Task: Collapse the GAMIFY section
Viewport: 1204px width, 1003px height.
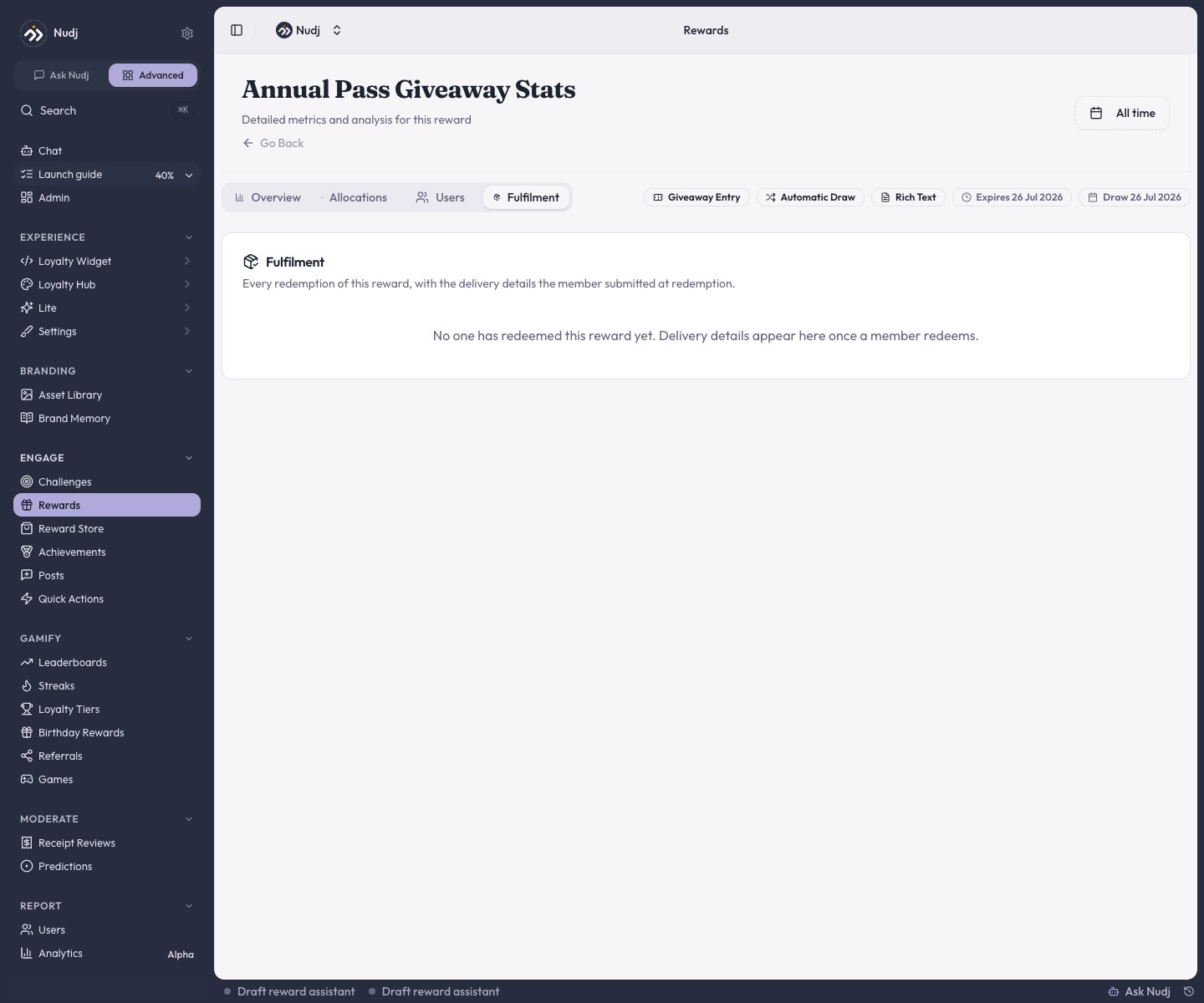Action: [x=189, y=639]
